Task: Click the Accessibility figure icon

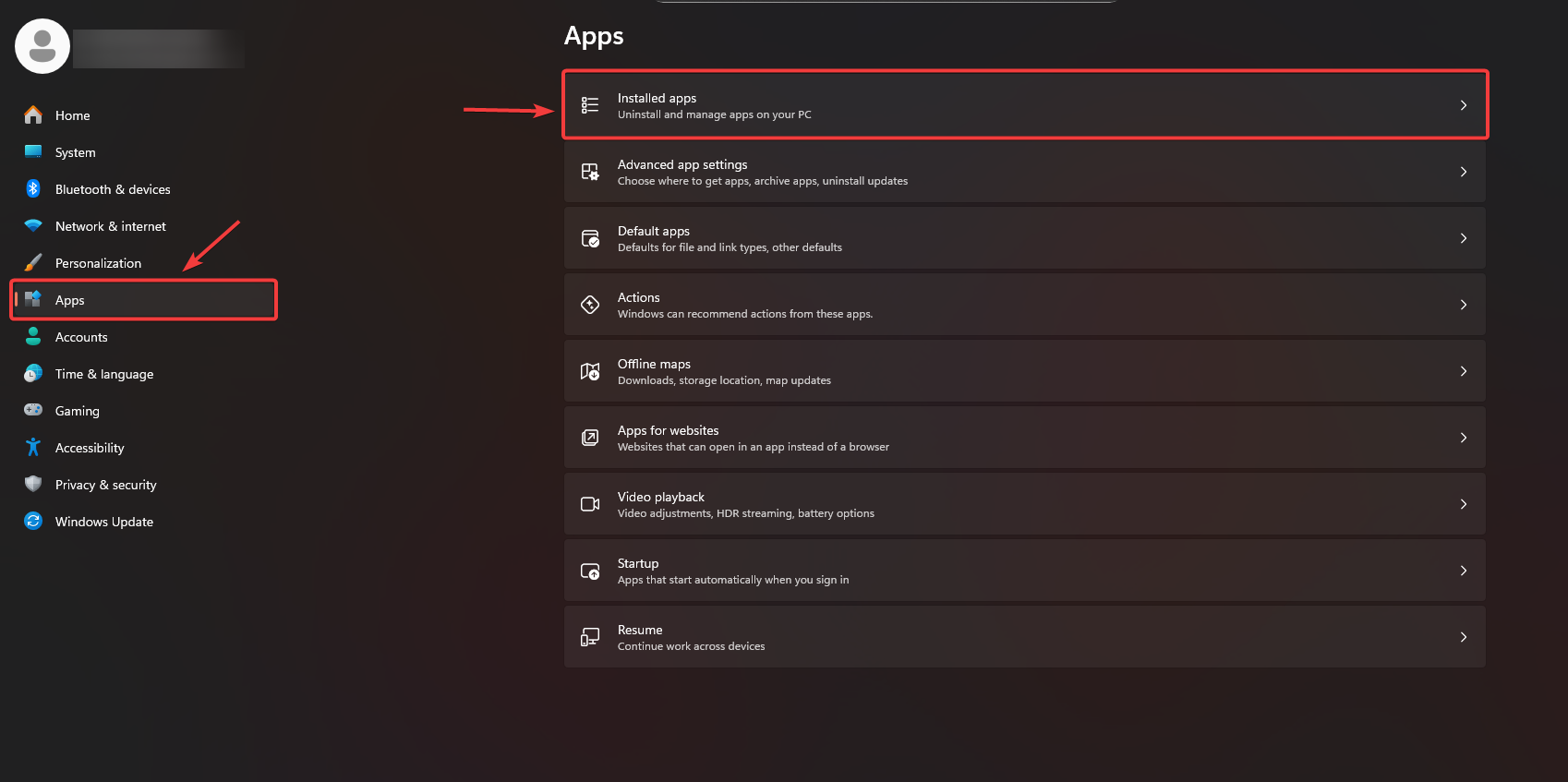Action: (33, 448)
